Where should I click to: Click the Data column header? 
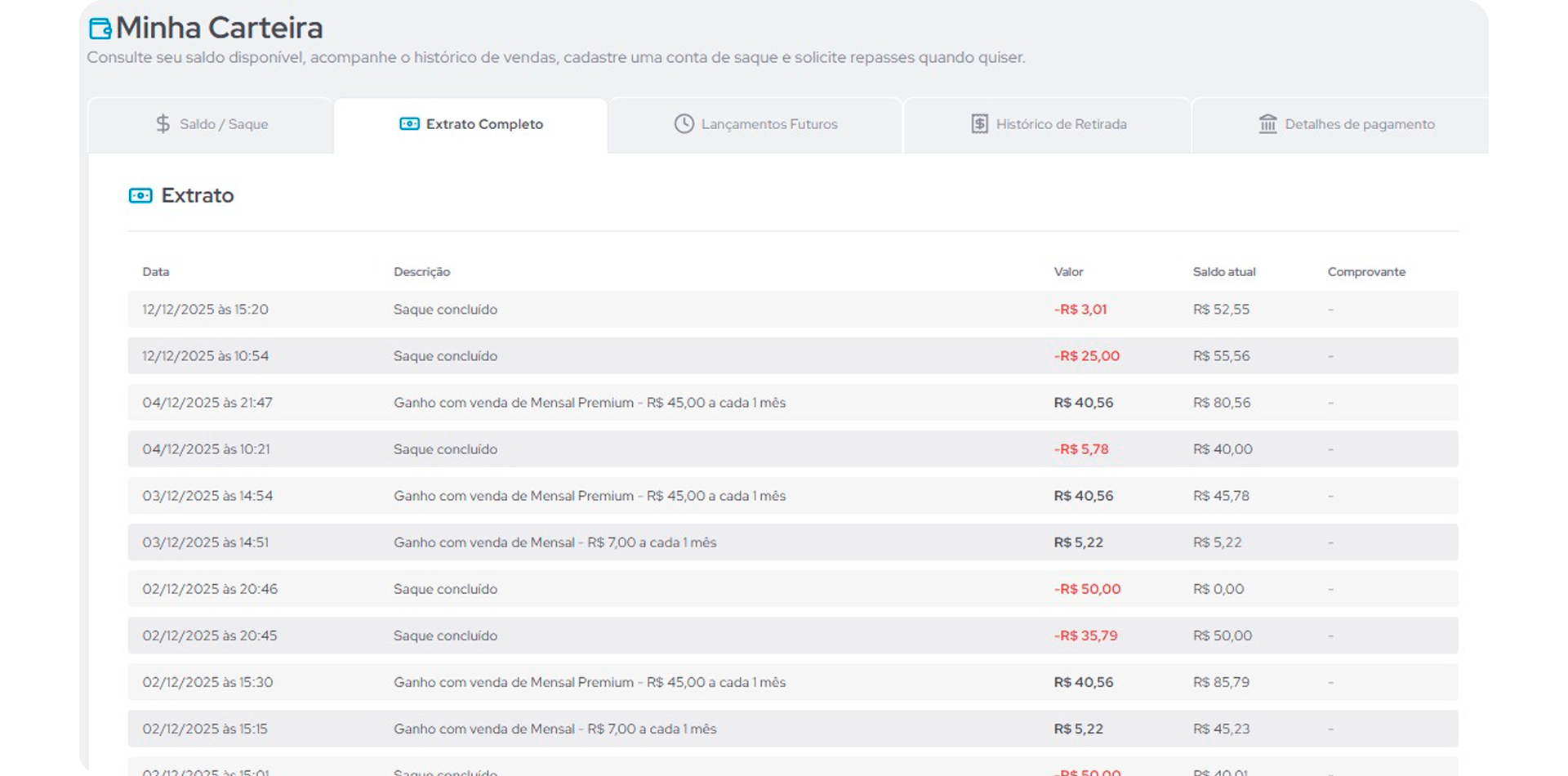[156, 272]
